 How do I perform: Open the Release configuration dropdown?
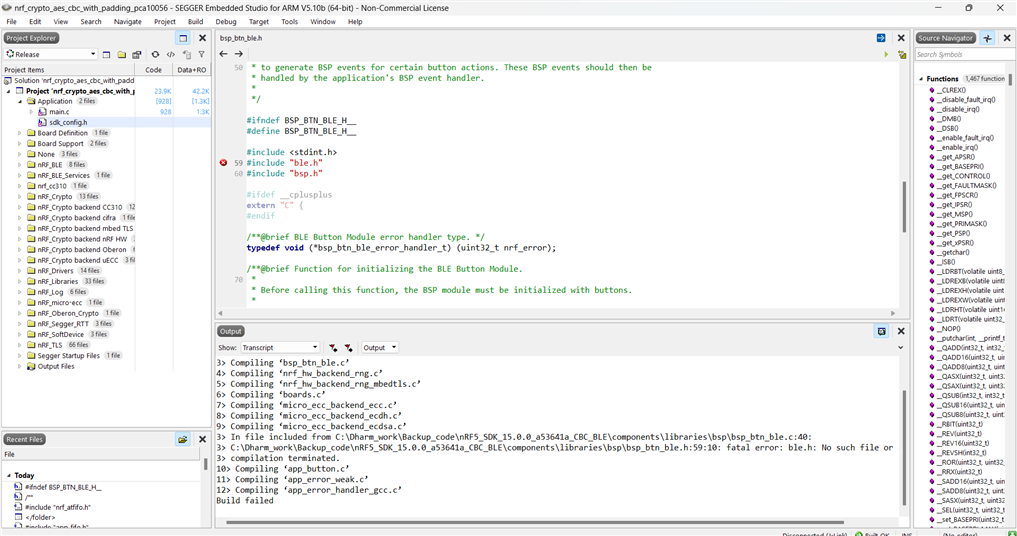(x=51, y=55)
